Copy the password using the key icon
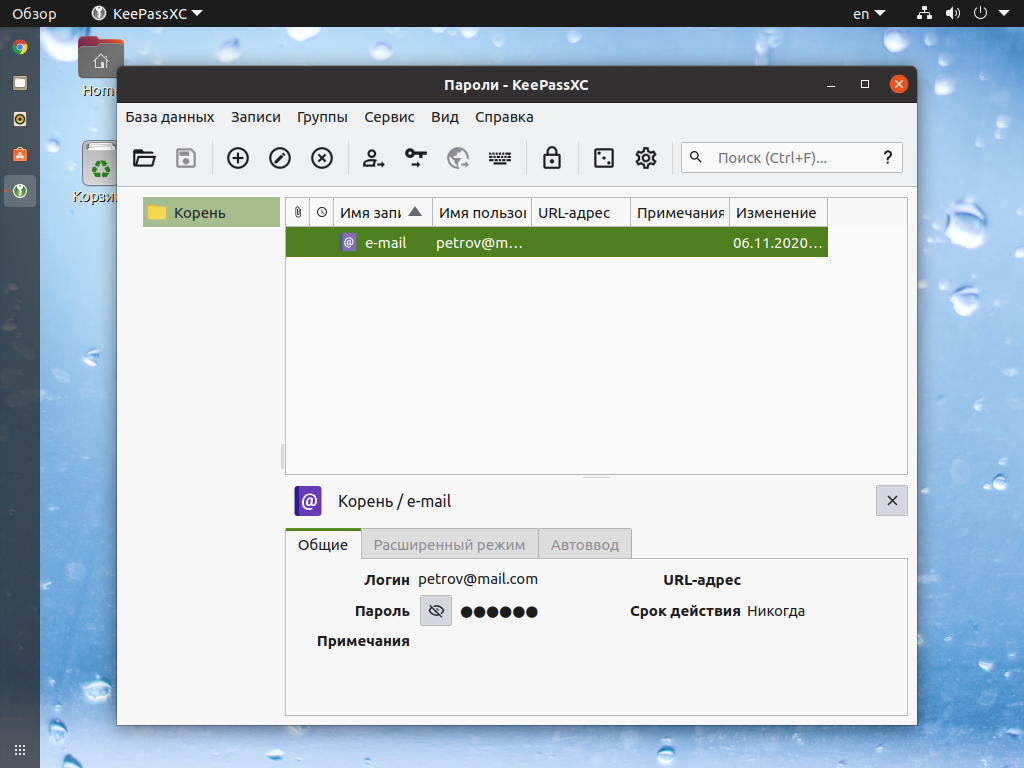 pyautogui.click(x=415, y=158)
